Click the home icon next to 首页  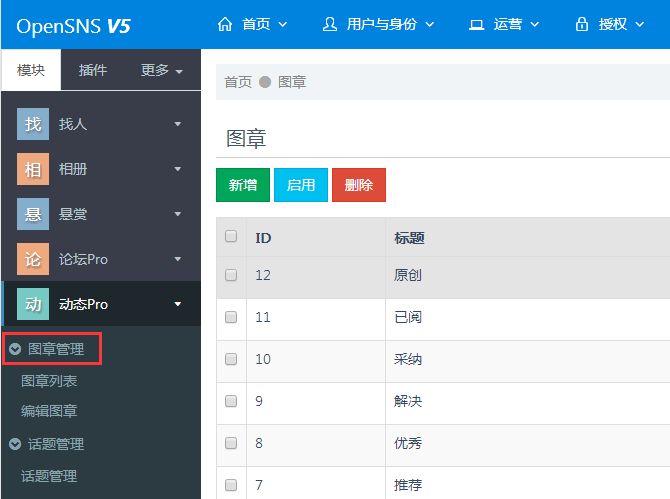point(225,24)
